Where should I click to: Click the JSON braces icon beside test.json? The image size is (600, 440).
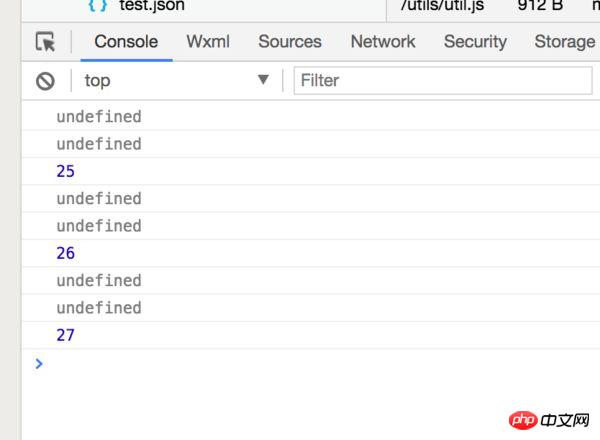tap(98, 5)
